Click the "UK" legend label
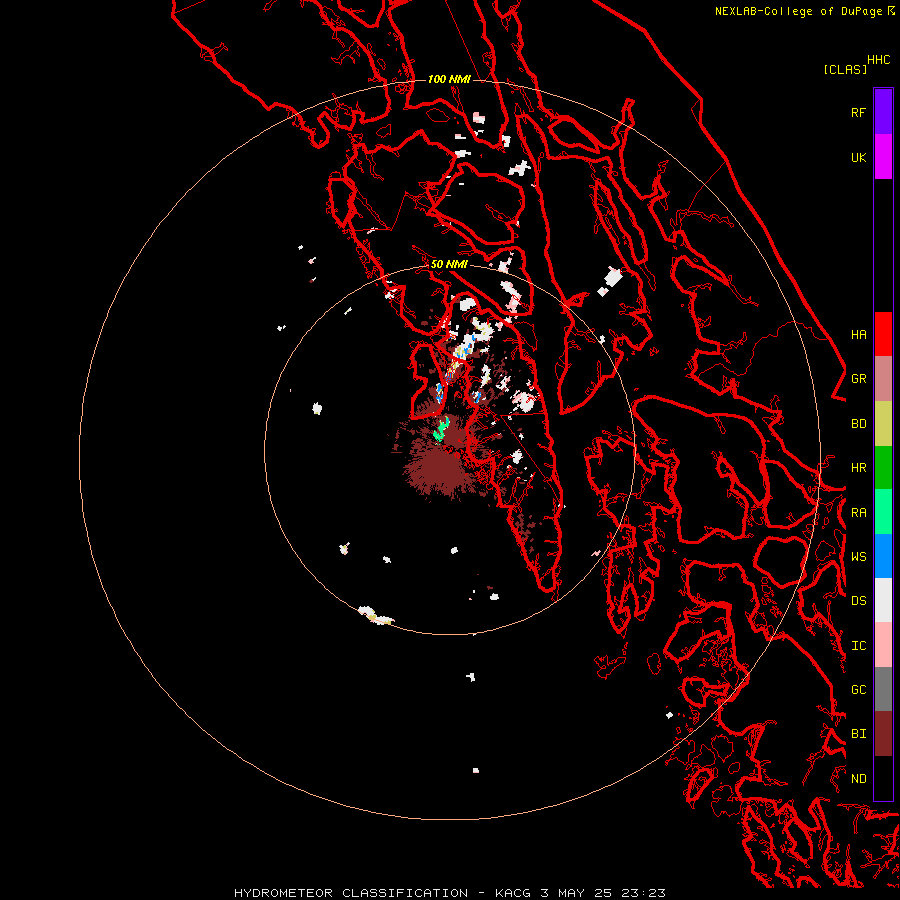 click(858, 157)
